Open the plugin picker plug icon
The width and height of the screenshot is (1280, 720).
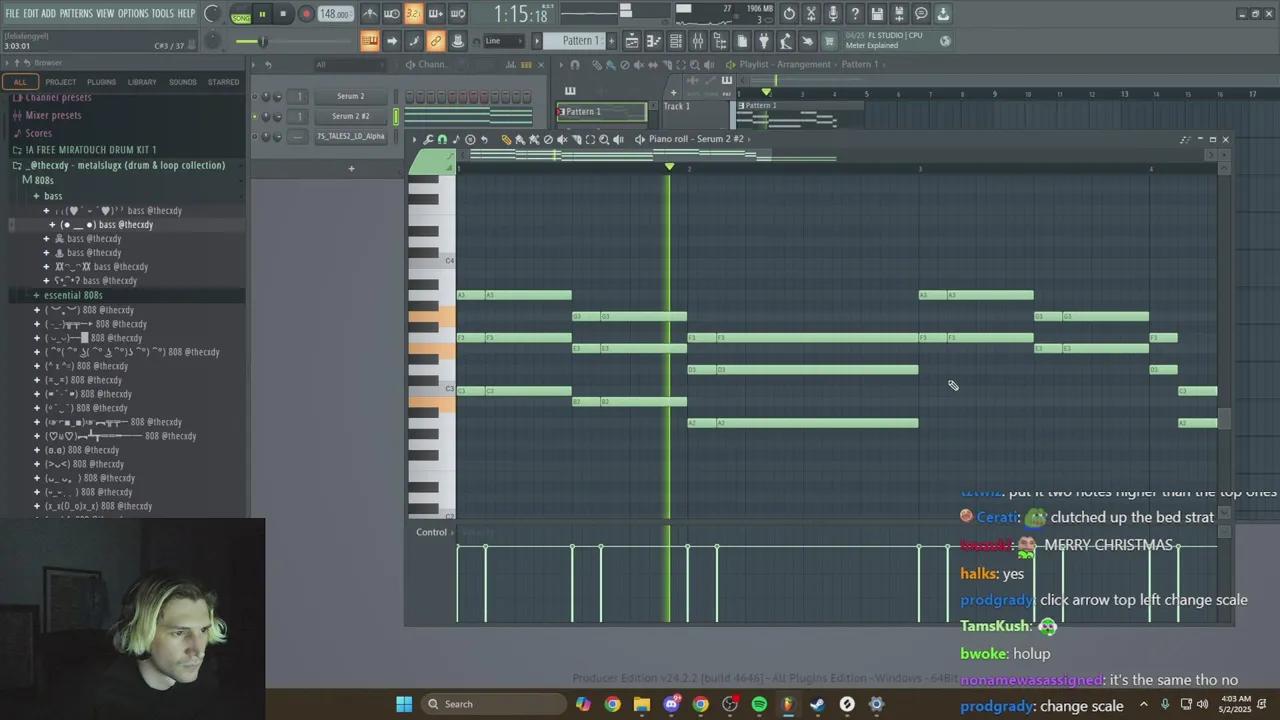click(x=764, y=41)
